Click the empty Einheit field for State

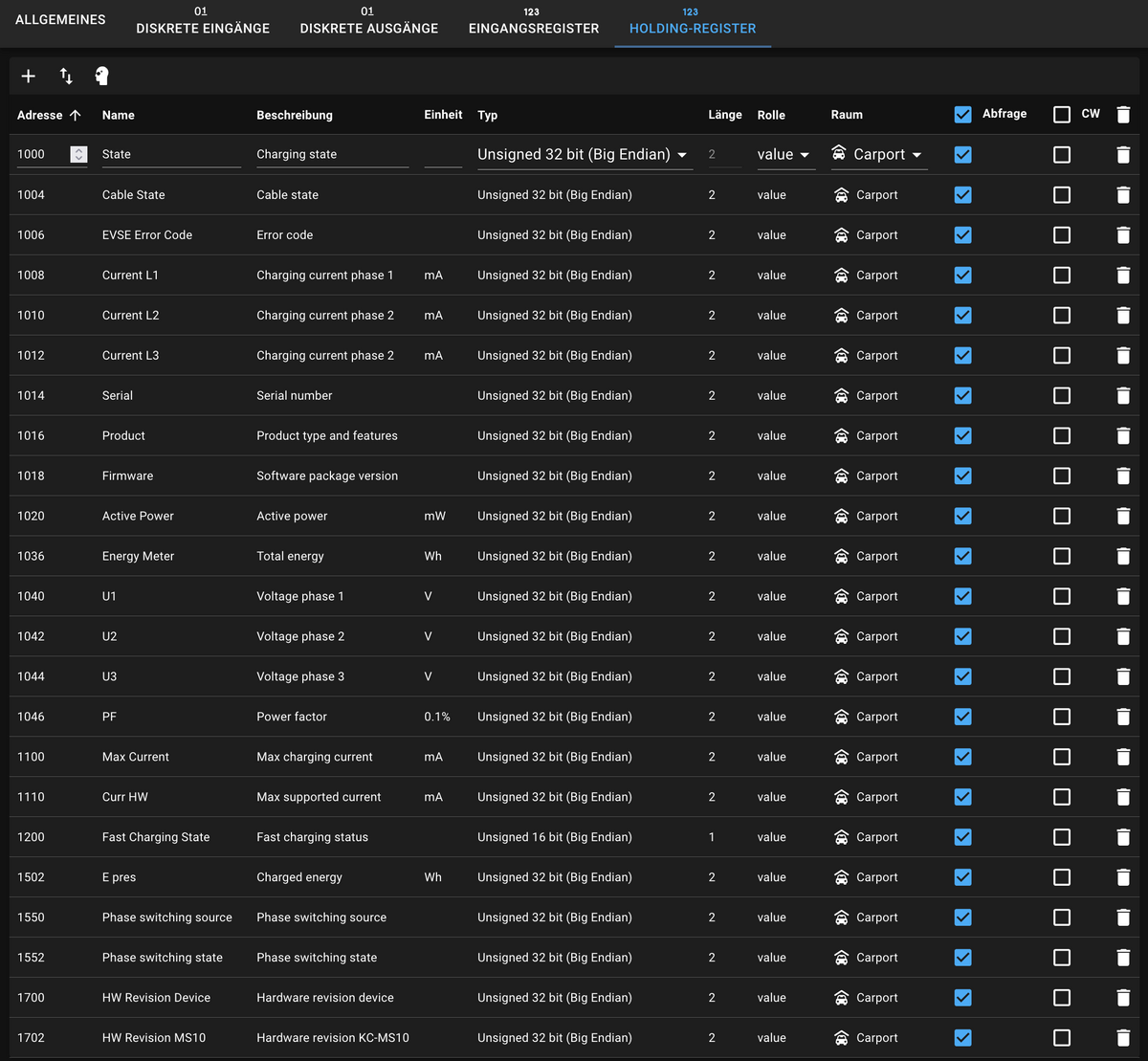tap(443, 154)
